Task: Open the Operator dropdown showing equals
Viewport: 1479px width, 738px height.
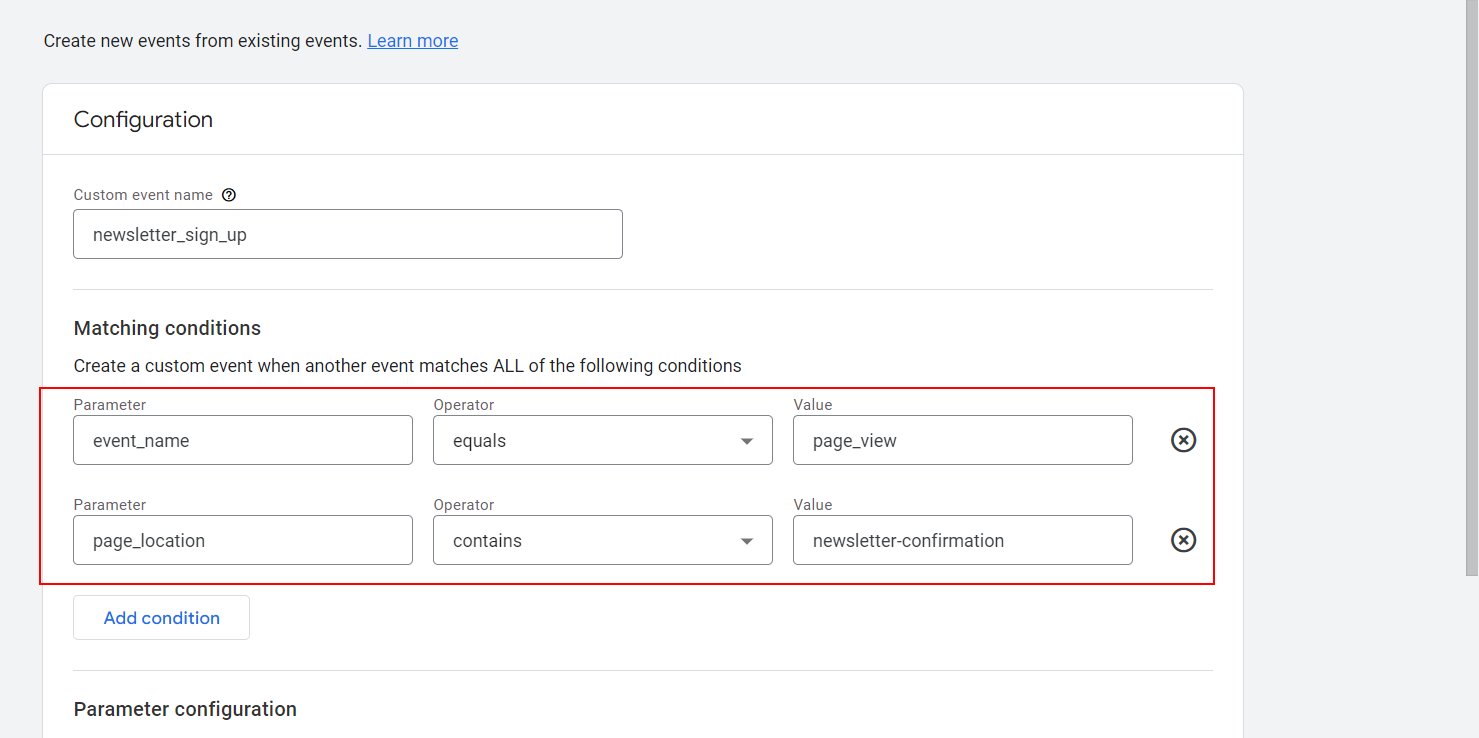Action: click(x=602, y=440)
